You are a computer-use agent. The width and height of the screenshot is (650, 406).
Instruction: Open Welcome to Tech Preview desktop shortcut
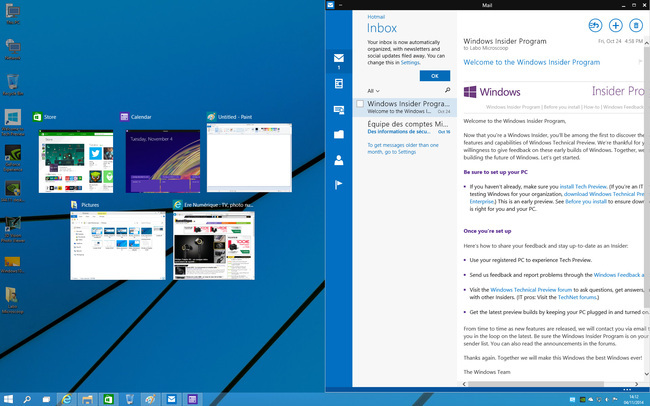coord(12,122)
